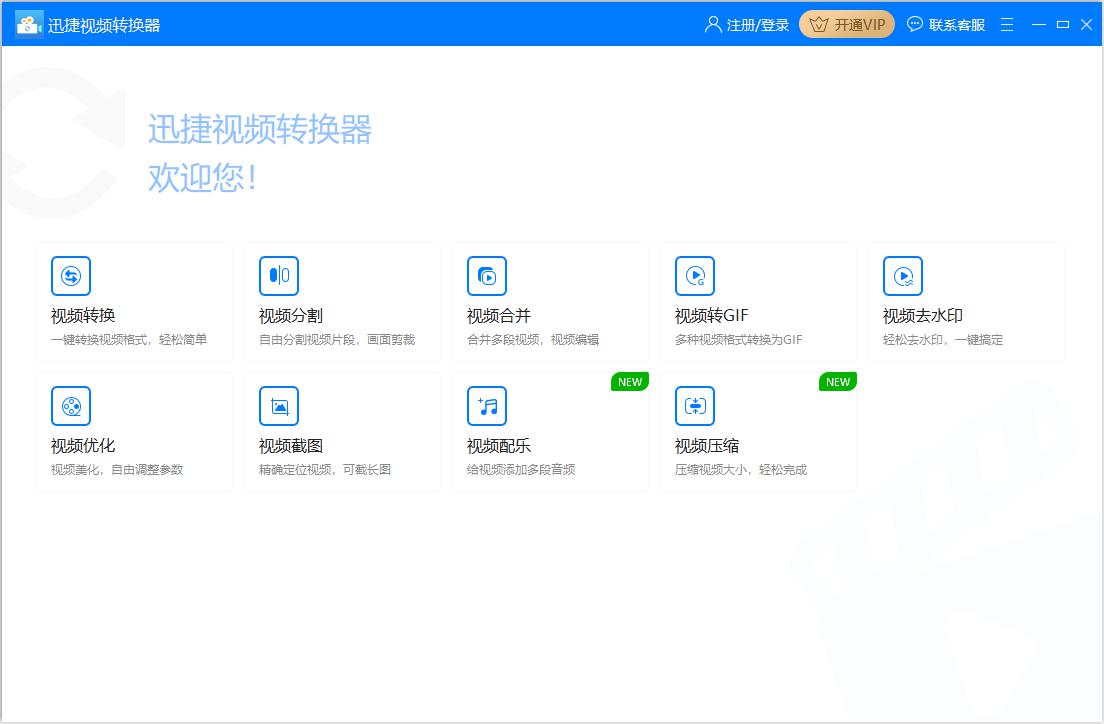
Task: Click the 视频截图 screenshot icon
Action: pyautogui.click(x=279, y=406)
